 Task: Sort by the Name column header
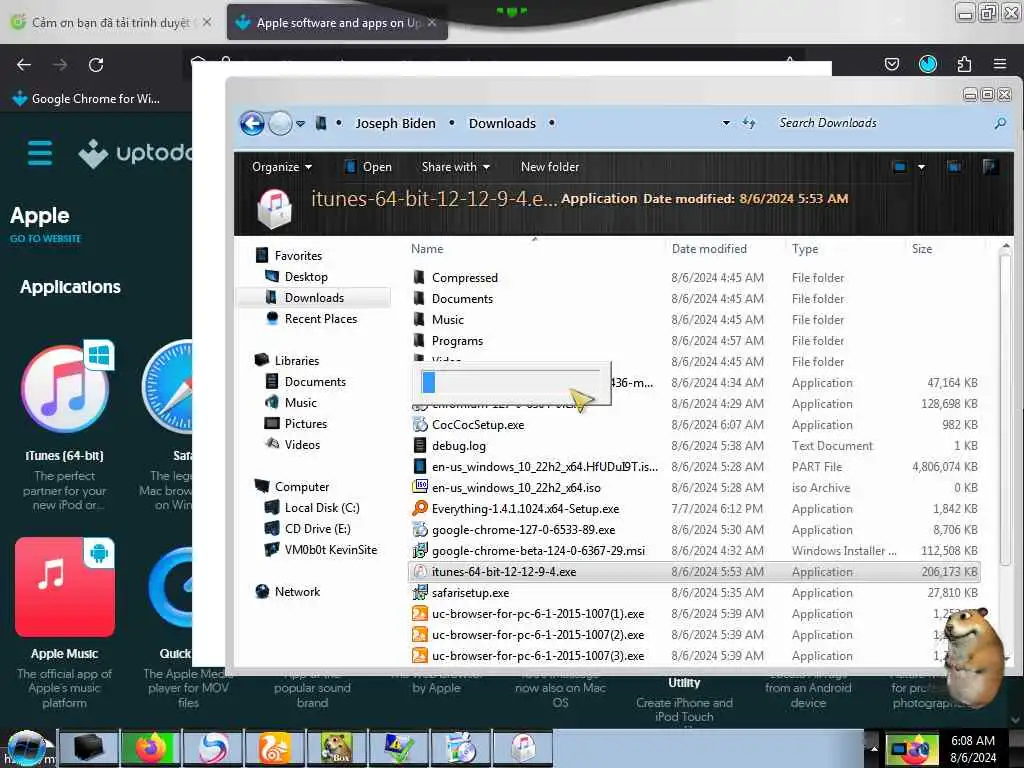(x=427, y=249)
